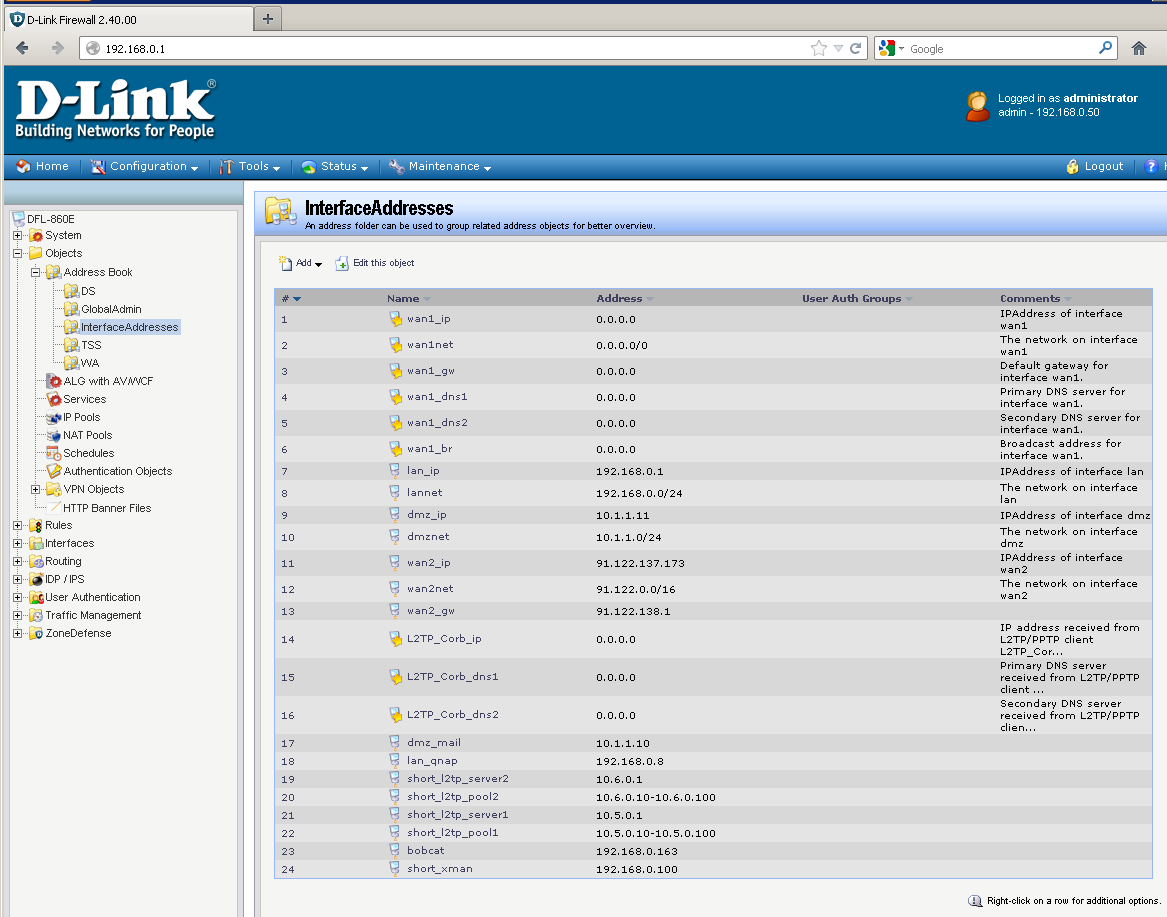Expand the System tree node

(x=17, y=235)
